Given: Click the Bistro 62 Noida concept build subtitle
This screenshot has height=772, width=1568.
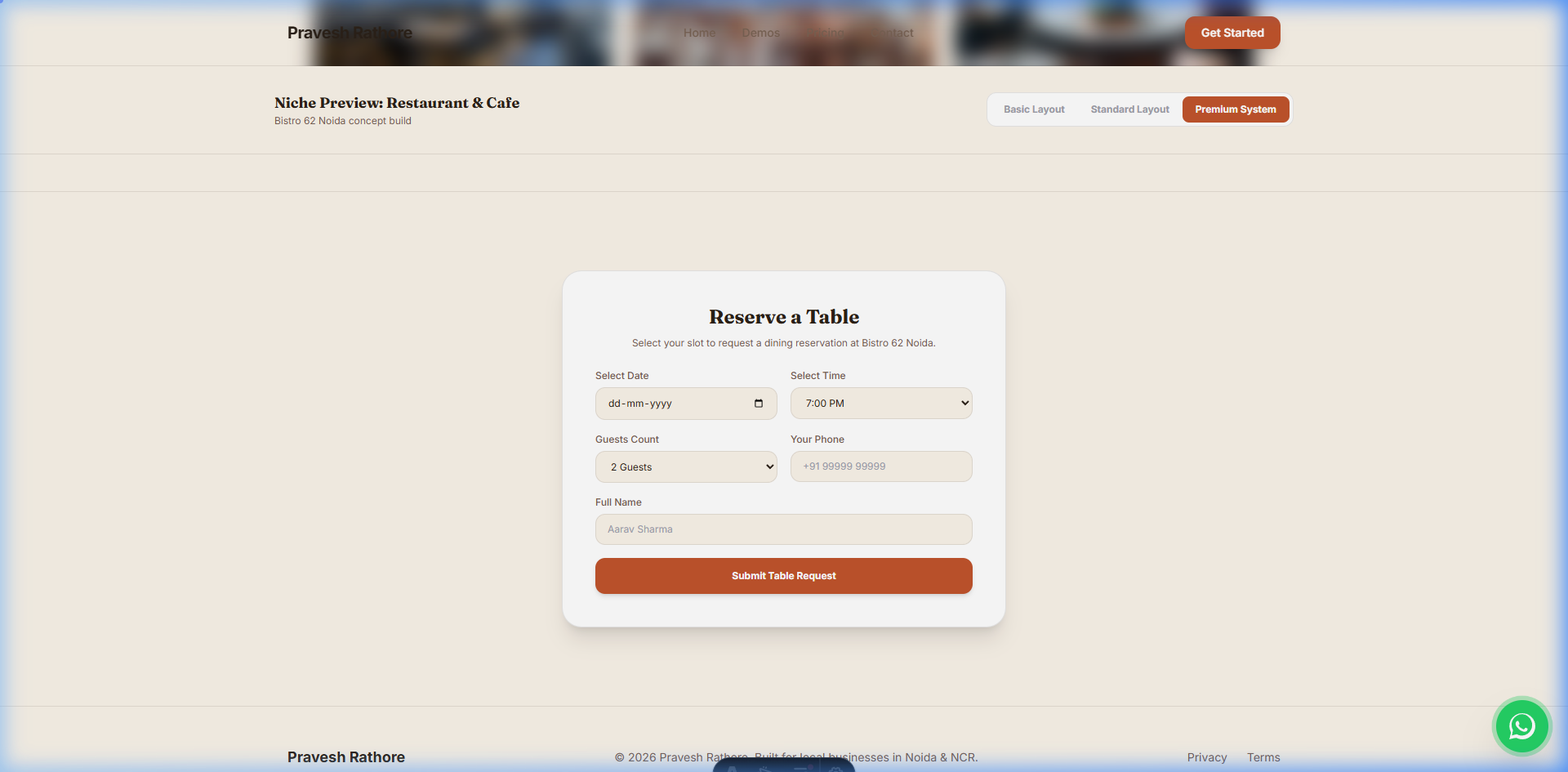Looking at the screenshot, I should click(x=343, y=121).
